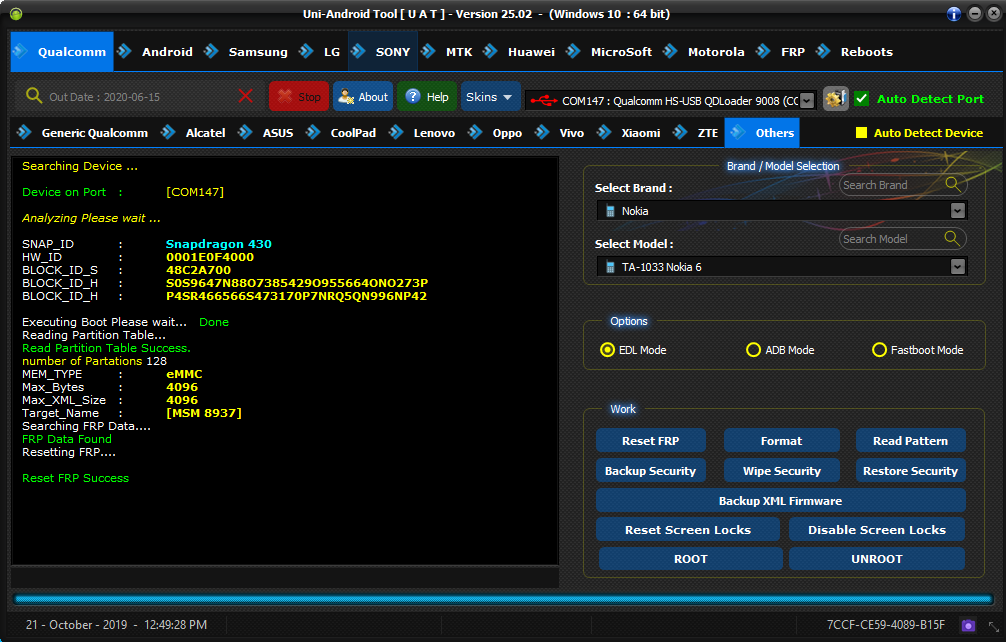
Task: Expand the Select Model dropdown arrow
Action: point(957,267)
